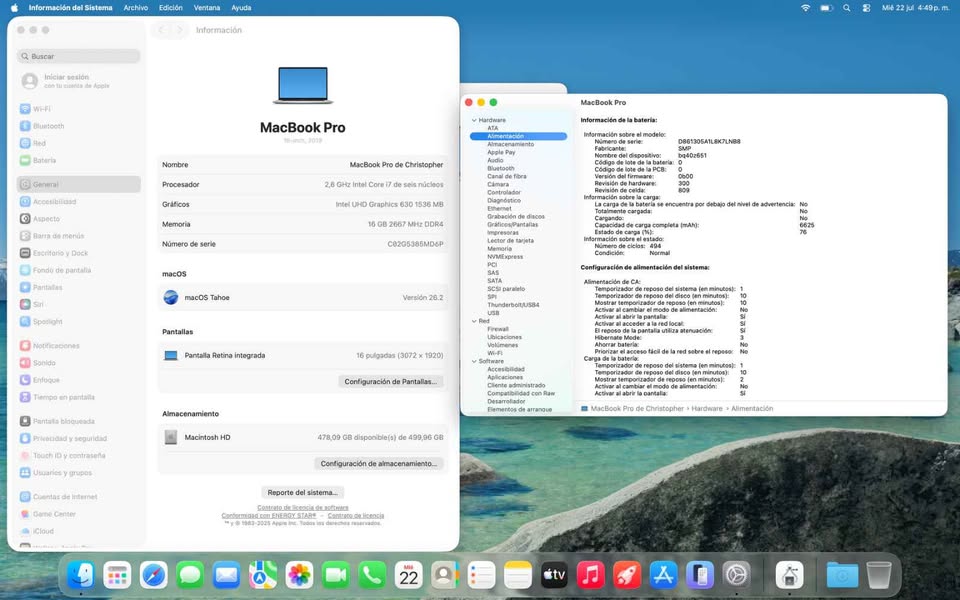Open the Edición menu
960x600 pixels.
click(171, 8)
